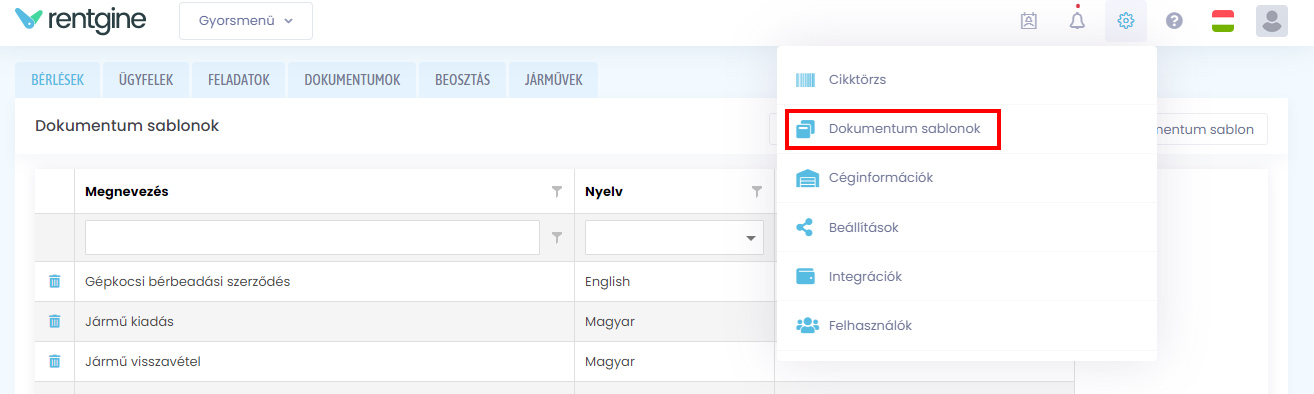Click the rentgine logo
Image resolution: width=1314 pixels, height=394 pixels.
coord(80,20)
